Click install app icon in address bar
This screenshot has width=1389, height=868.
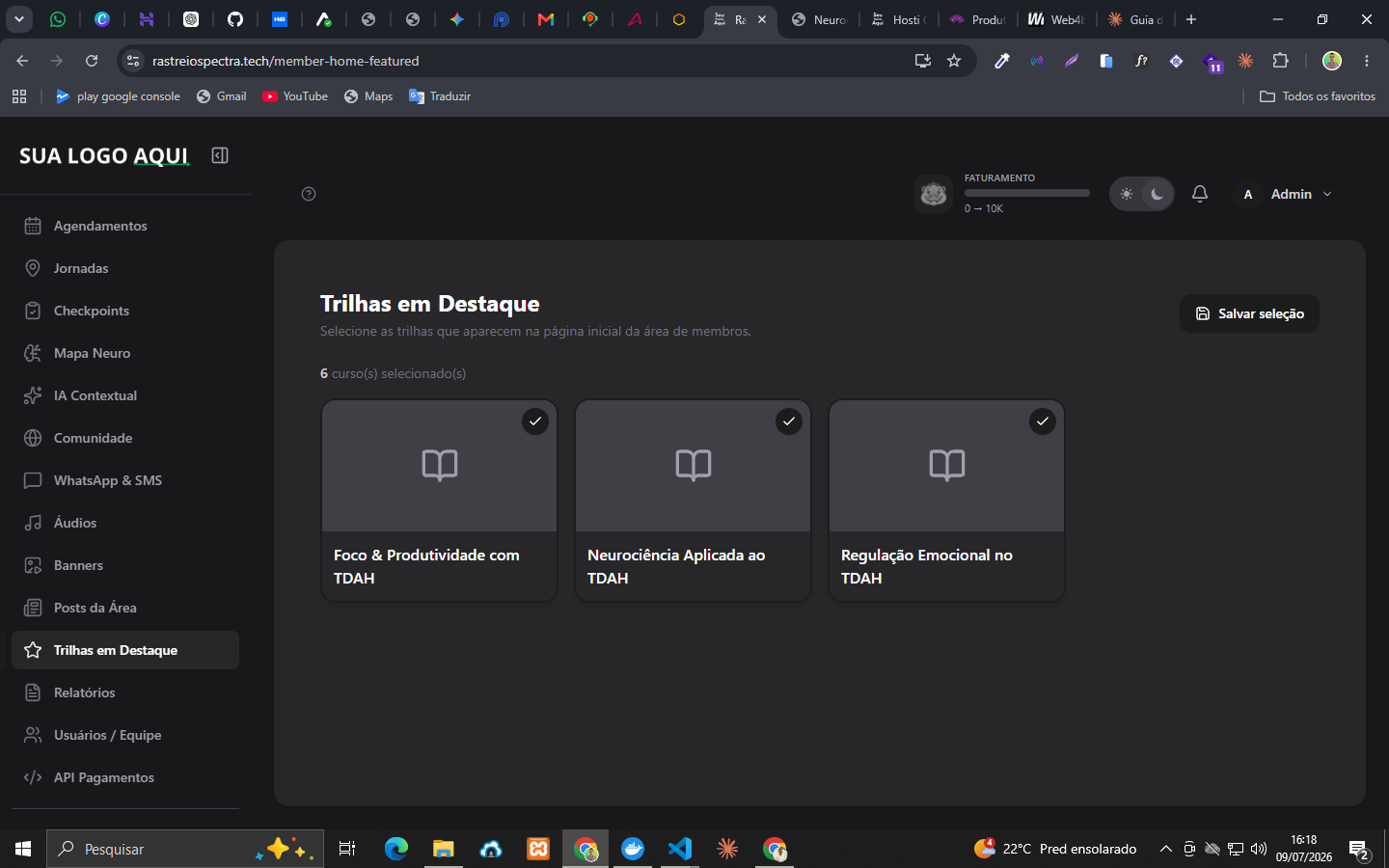923,61
